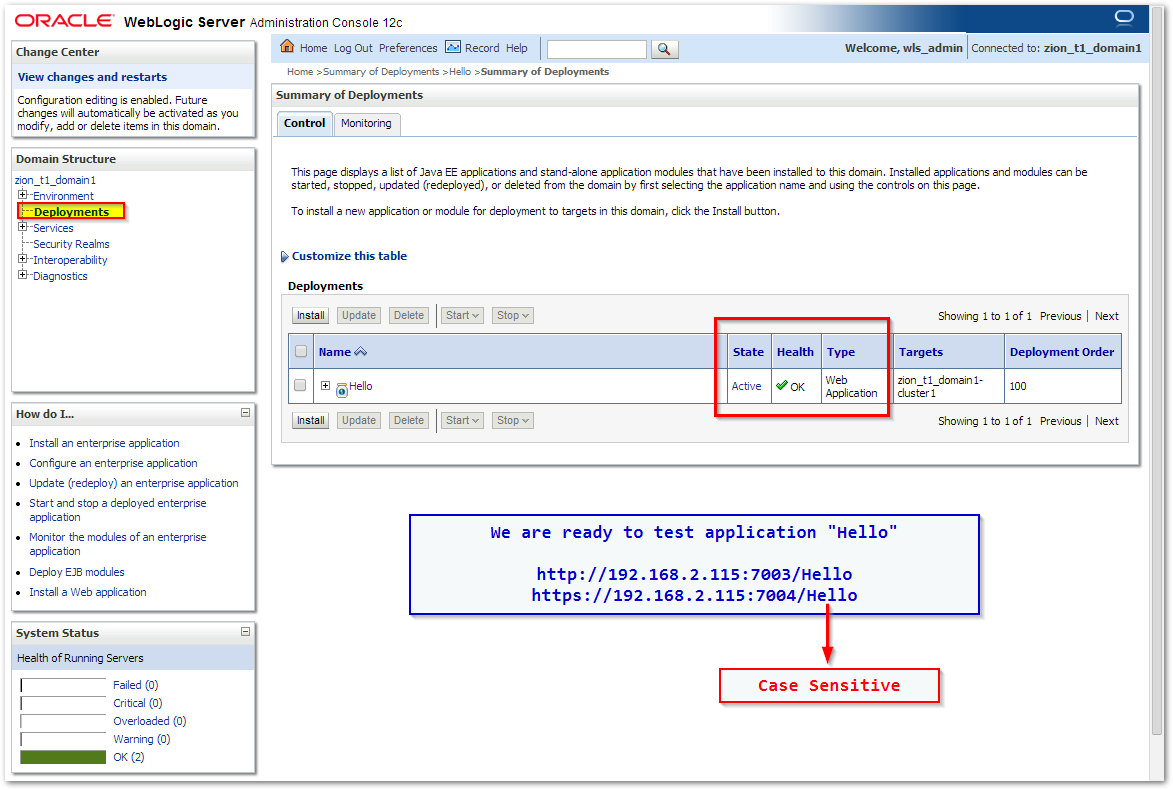Expand the Services tree node
This screenshot has height=790, width=1173.
point(22,227)
